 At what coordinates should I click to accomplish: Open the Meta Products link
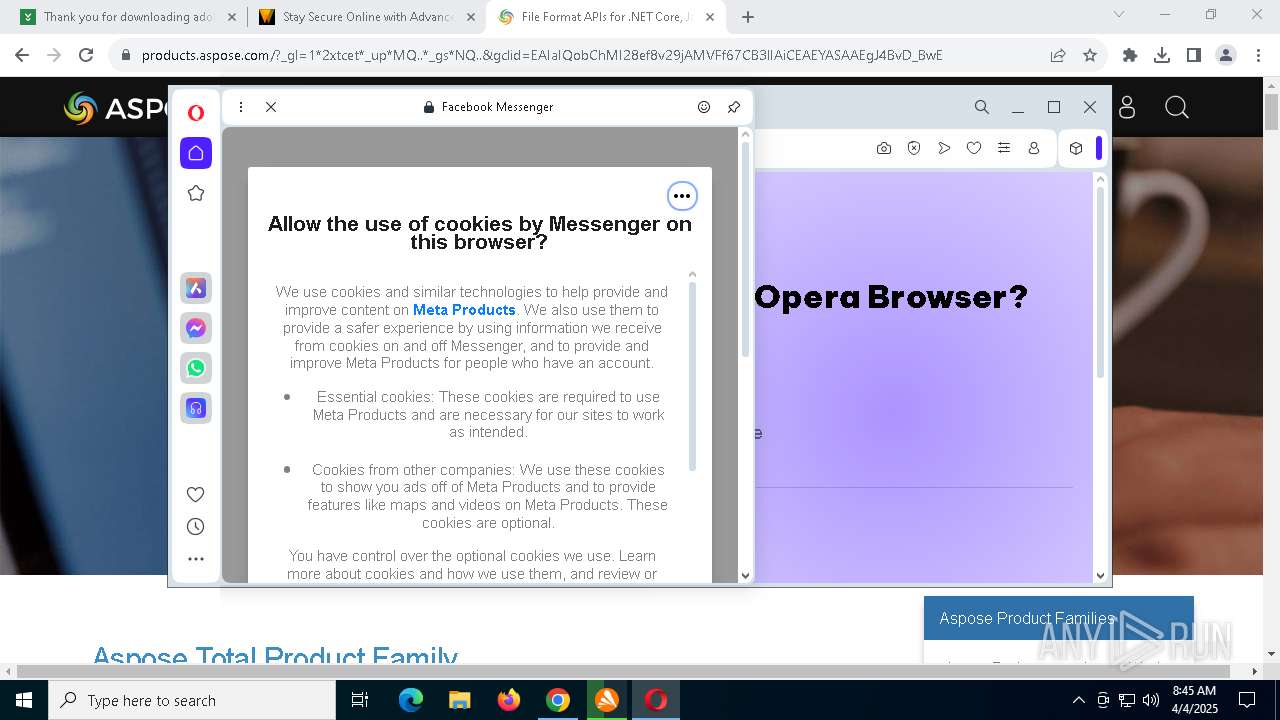pos(464,310)
